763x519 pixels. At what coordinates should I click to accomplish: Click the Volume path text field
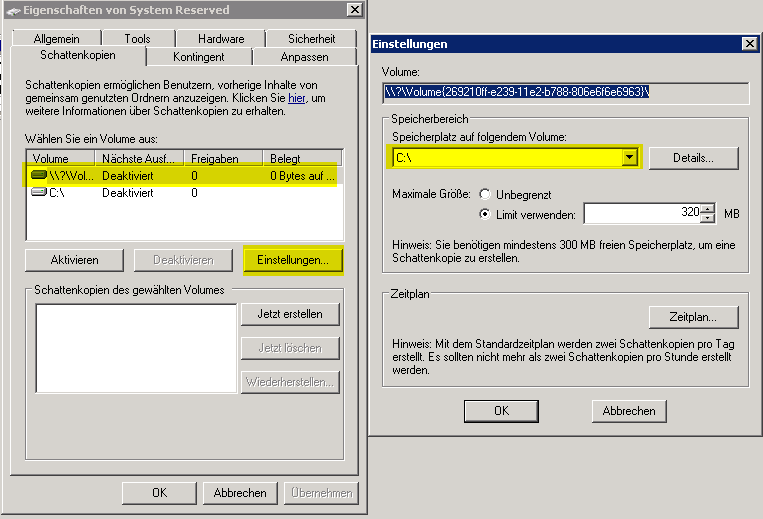pyautogui.click(x=566, y=92)
